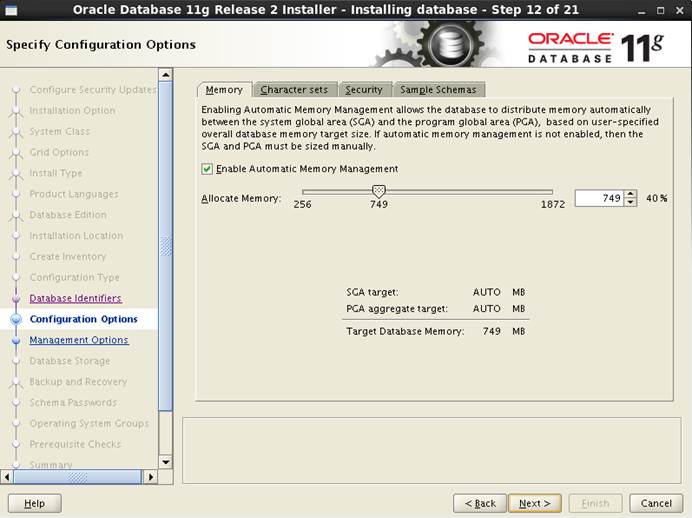Go to previous step with Back button
Screen dimensions: 692x518
point(480,503)
